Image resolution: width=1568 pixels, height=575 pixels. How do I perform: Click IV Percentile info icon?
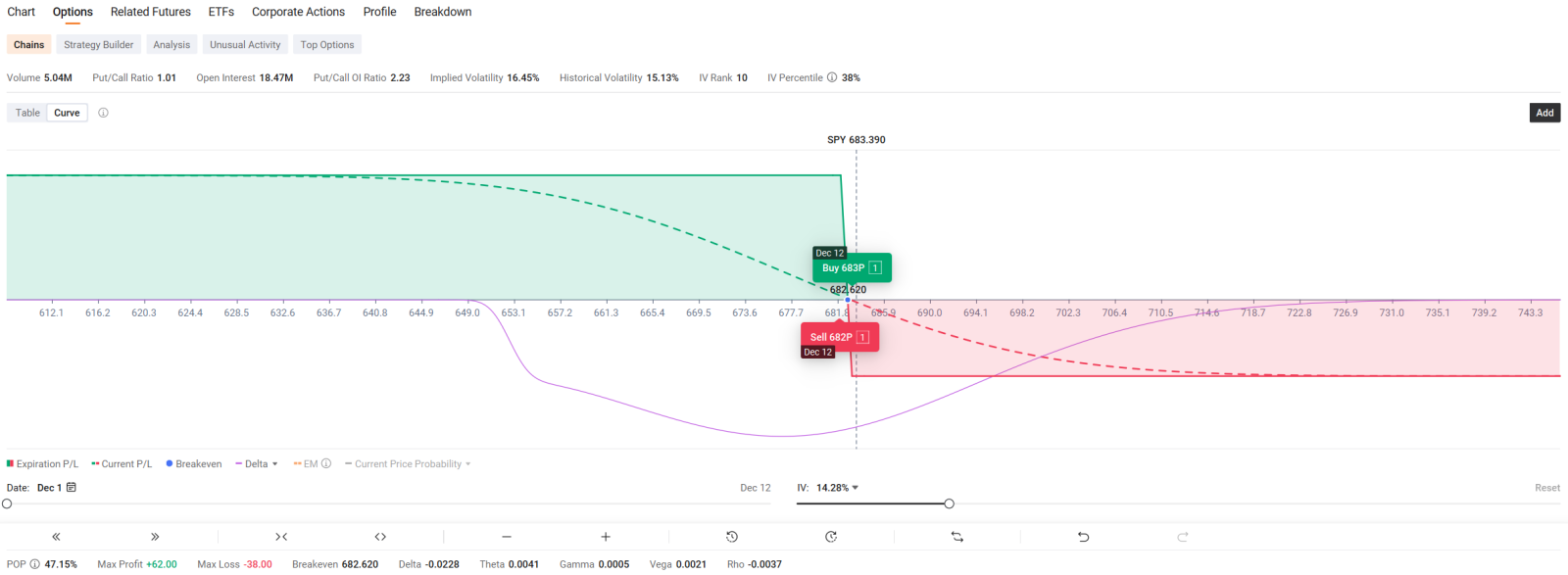point(832,77)
